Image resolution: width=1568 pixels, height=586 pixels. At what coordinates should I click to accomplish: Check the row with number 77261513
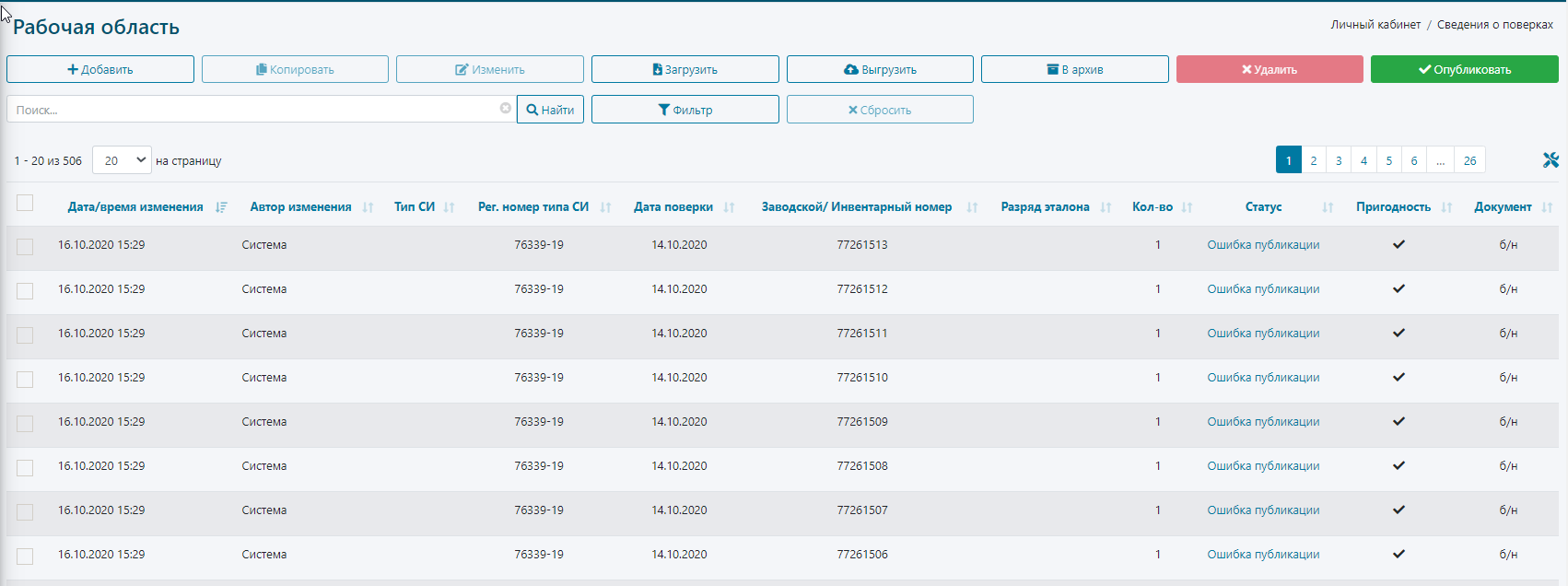point(25,247)
